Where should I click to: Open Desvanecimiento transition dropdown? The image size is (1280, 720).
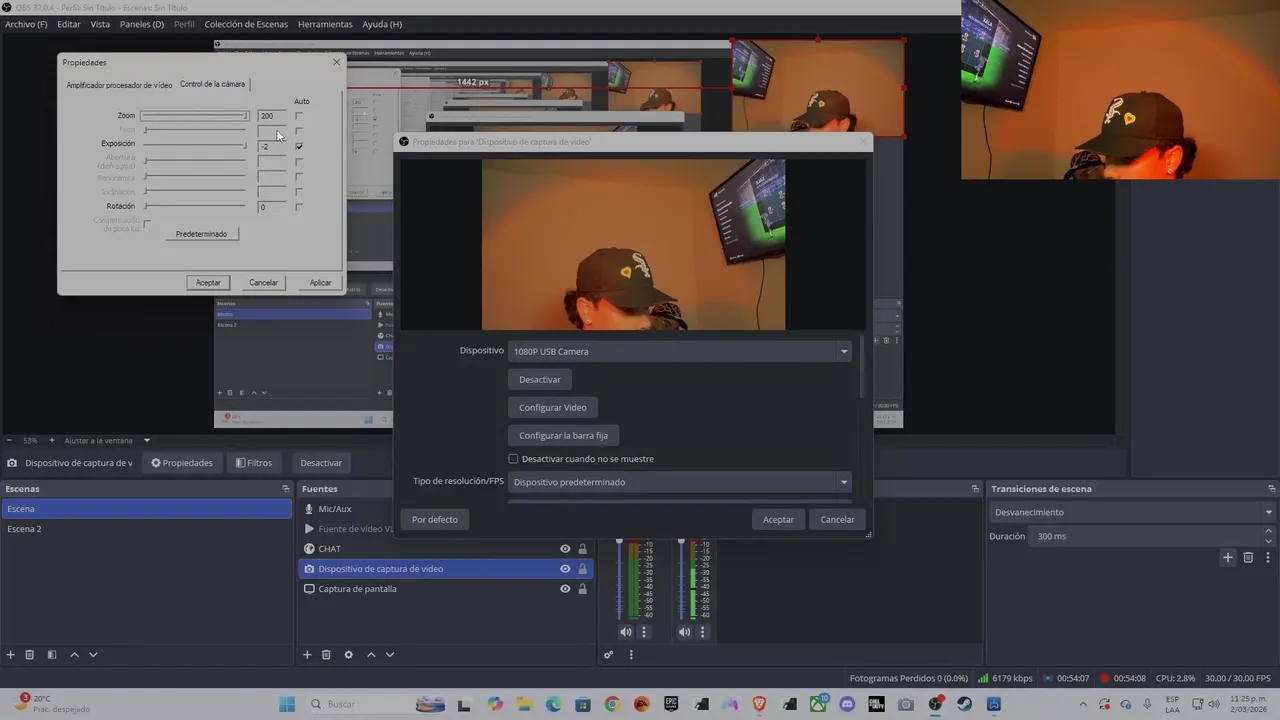(x=1134, y=512)
